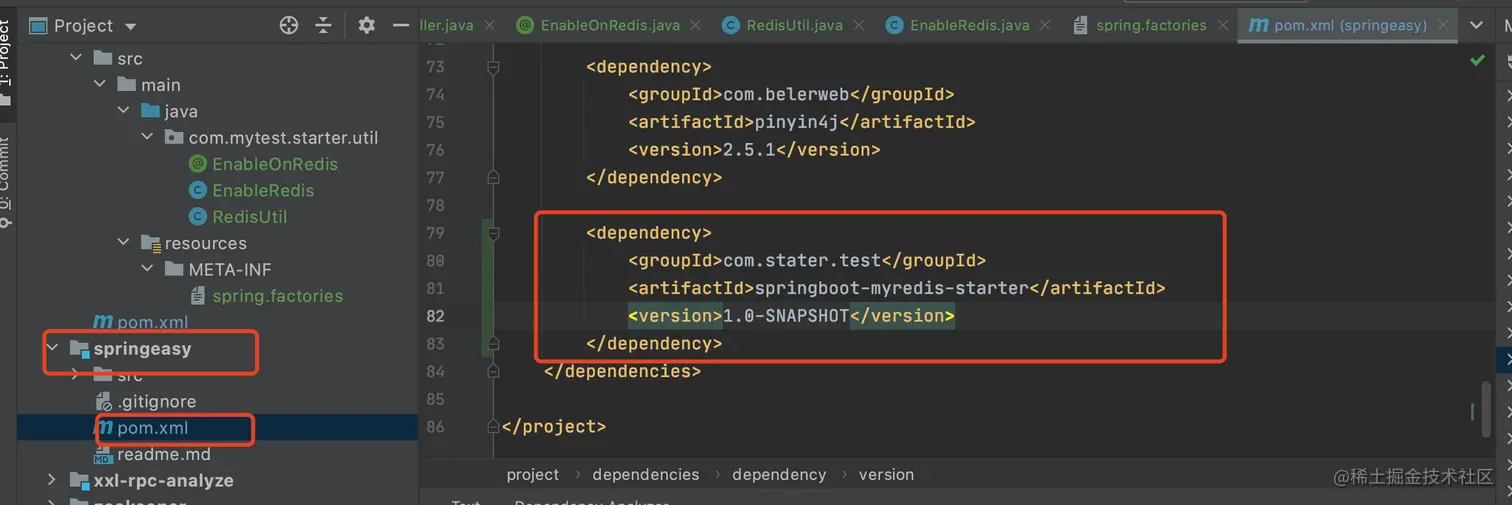The height and width of the screenshot is (505, 1512).
Task: Click line number 85 in gutter
Action: point(434,399)
